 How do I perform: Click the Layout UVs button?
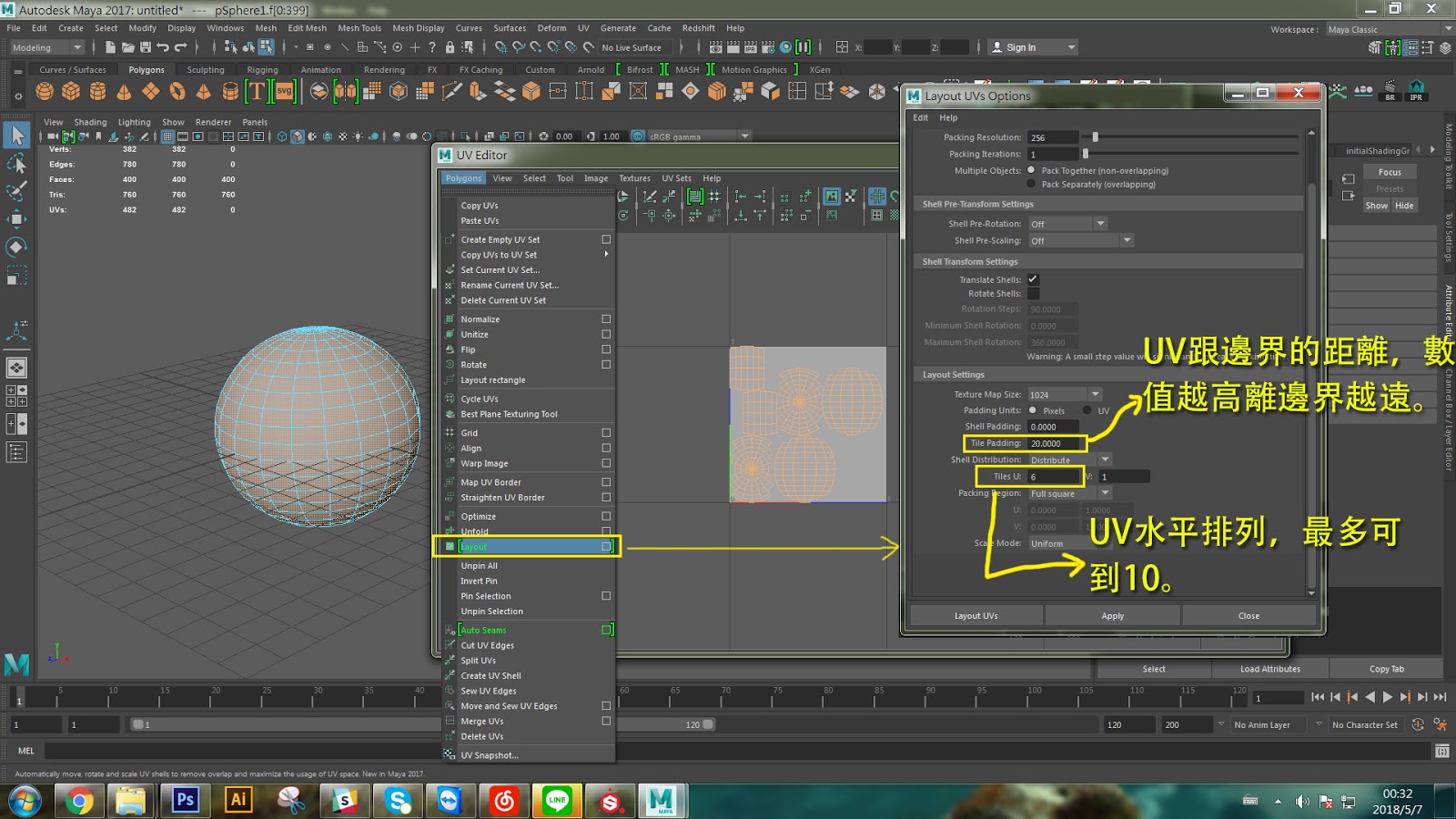[976, 616]
